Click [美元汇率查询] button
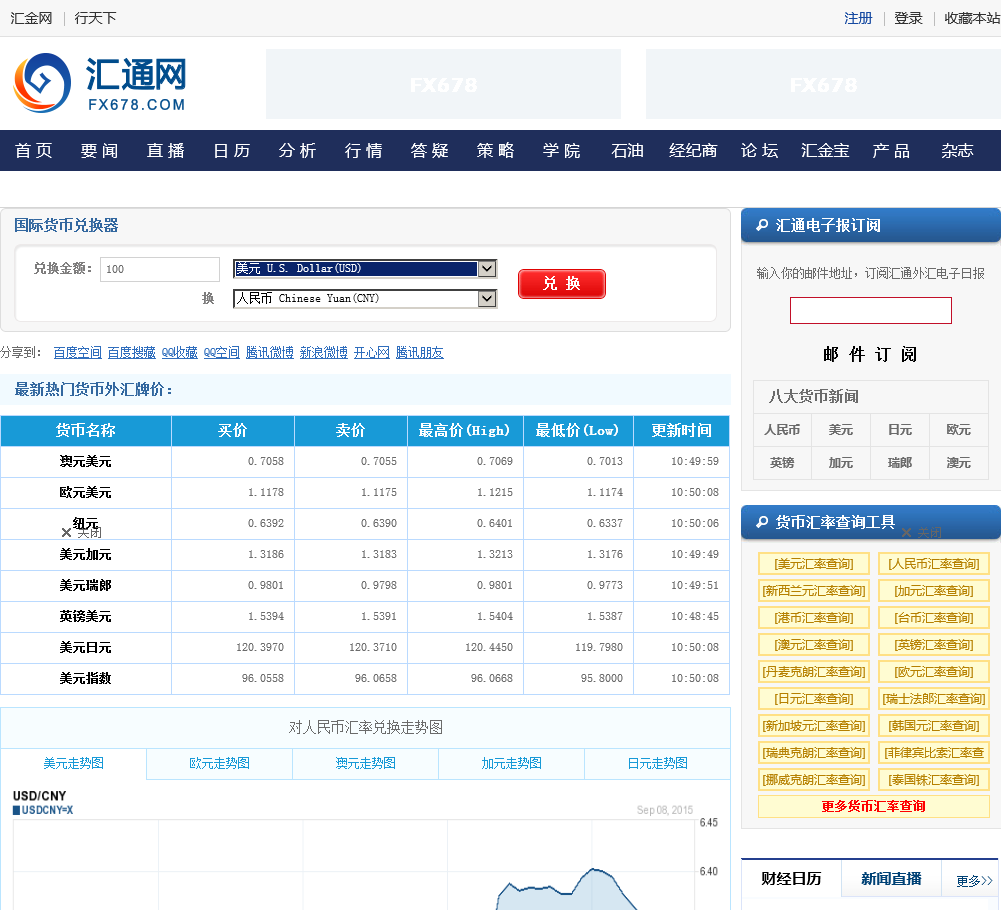This screenshot has height=910, width=1001. [814, 564]
